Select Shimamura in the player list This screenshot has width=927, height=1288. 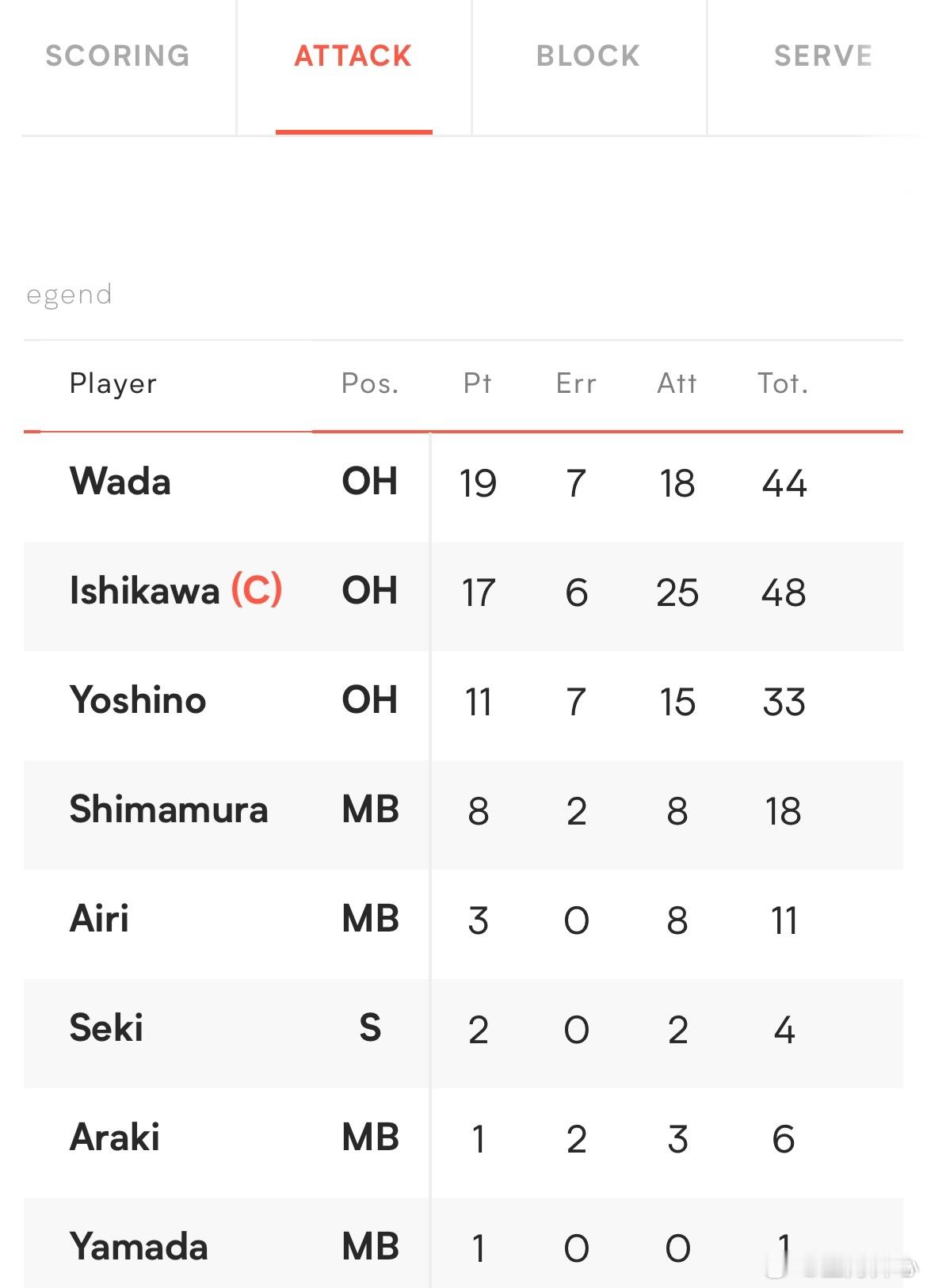coord(169,810)
